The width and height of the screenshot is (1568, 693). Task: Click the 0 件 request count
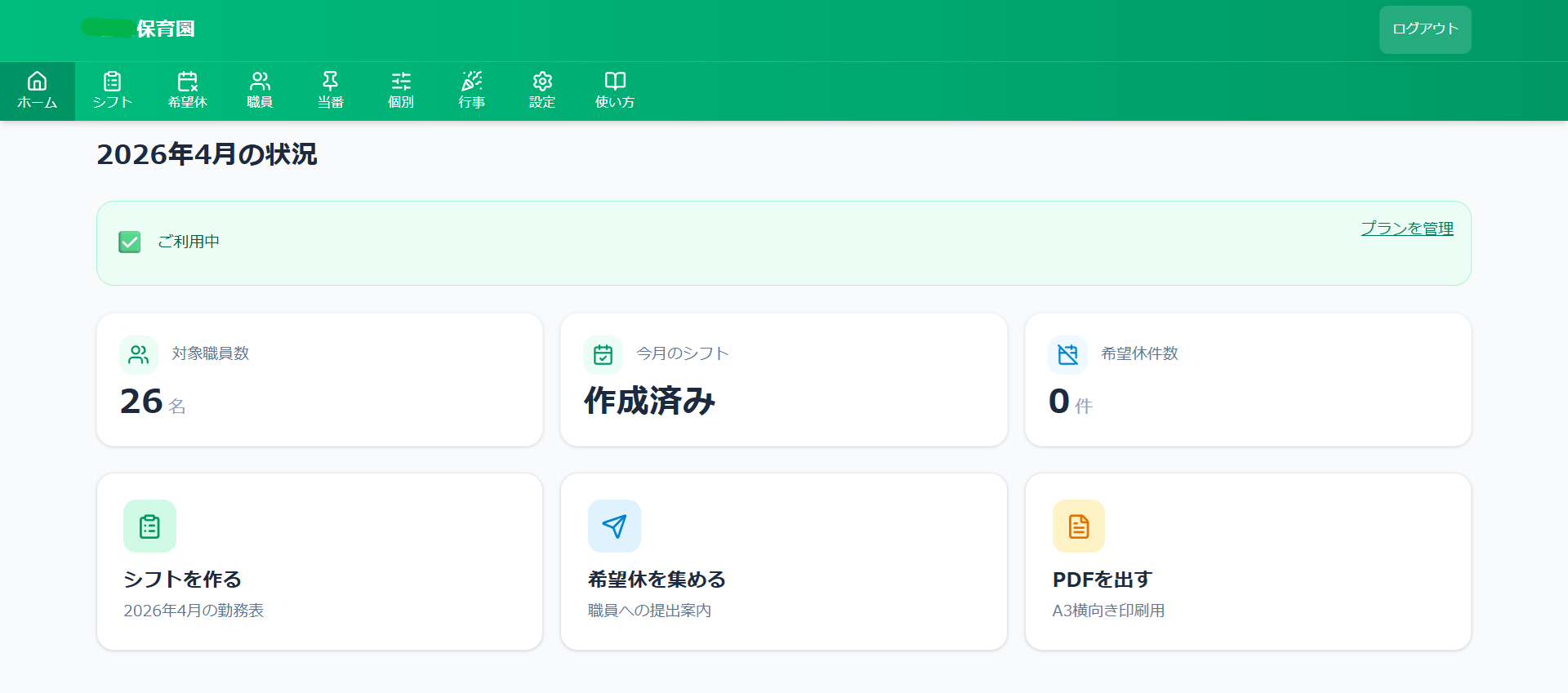click(x=1071, y=402)
